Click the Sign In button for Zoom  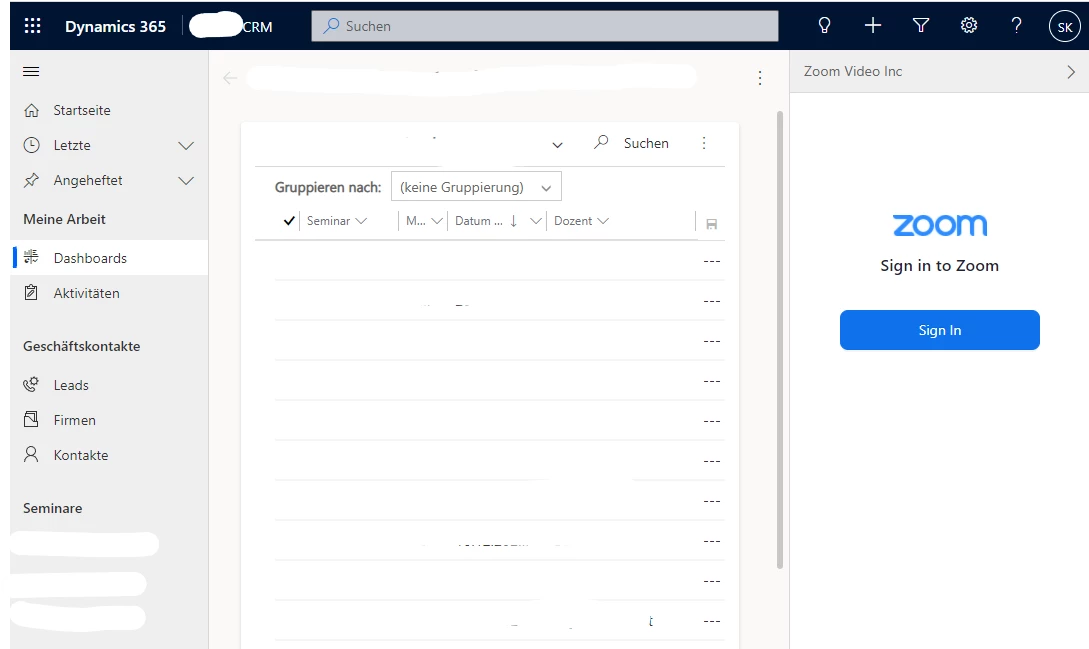940,330
